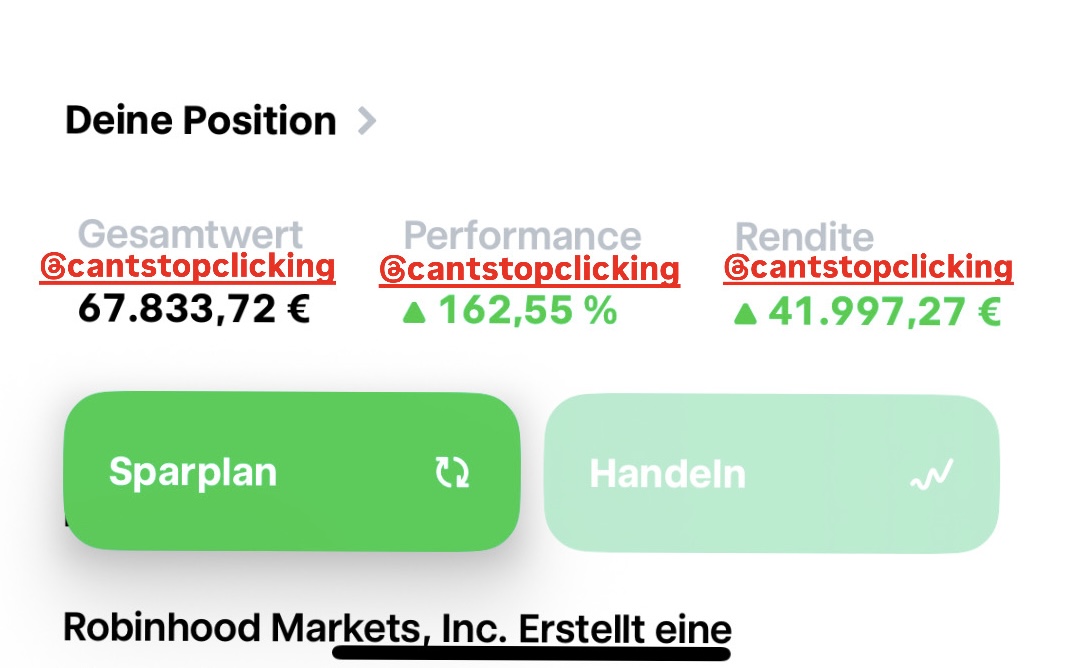Expand the Deine Position chevron arrow
The image size is (1077, 668).
pyautogui.click(x=367, y=121)
